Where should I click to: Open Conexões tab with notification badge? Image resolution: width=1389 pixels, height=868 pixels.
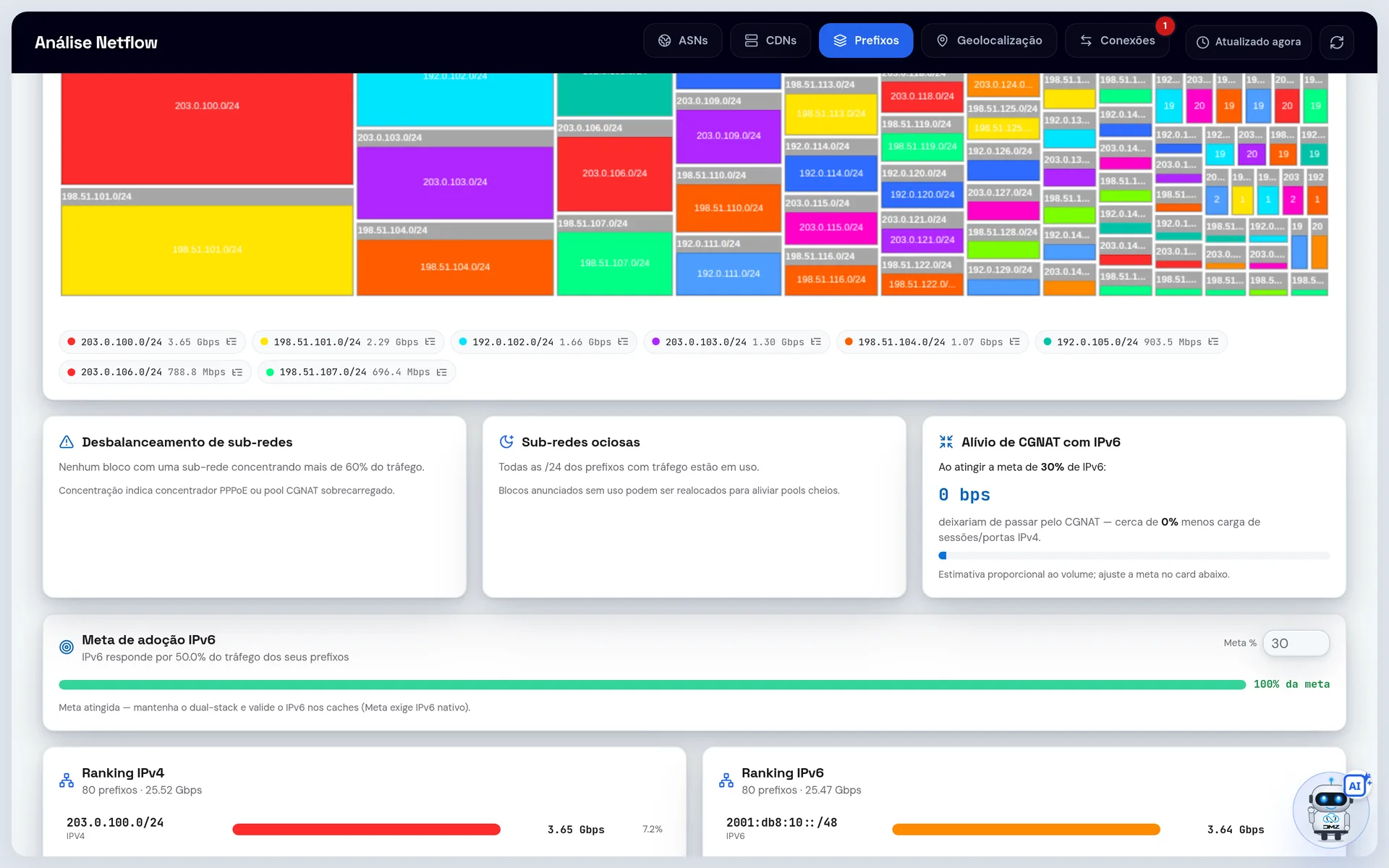[1117, 41]
